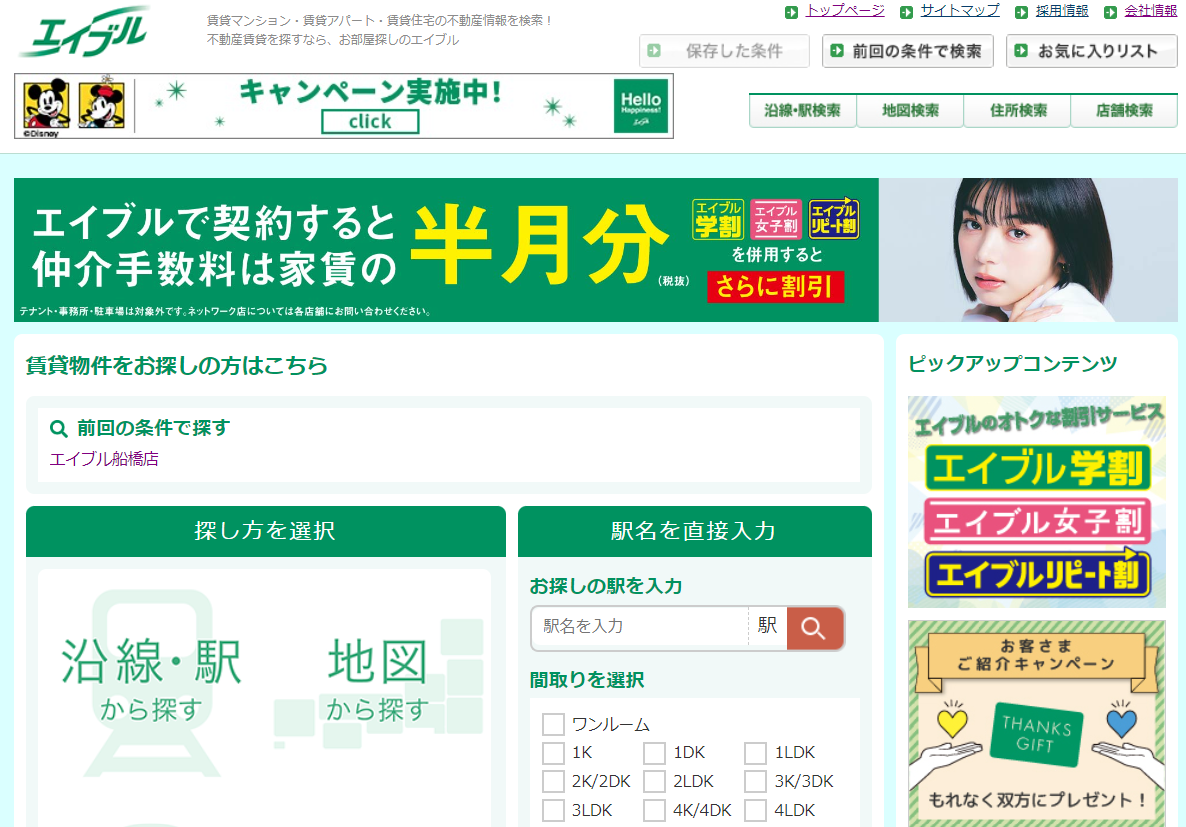Viewport: 1186px width, 827px height.
Task: Click the 探し方を選択 header
Action: [x=265, y=531]
